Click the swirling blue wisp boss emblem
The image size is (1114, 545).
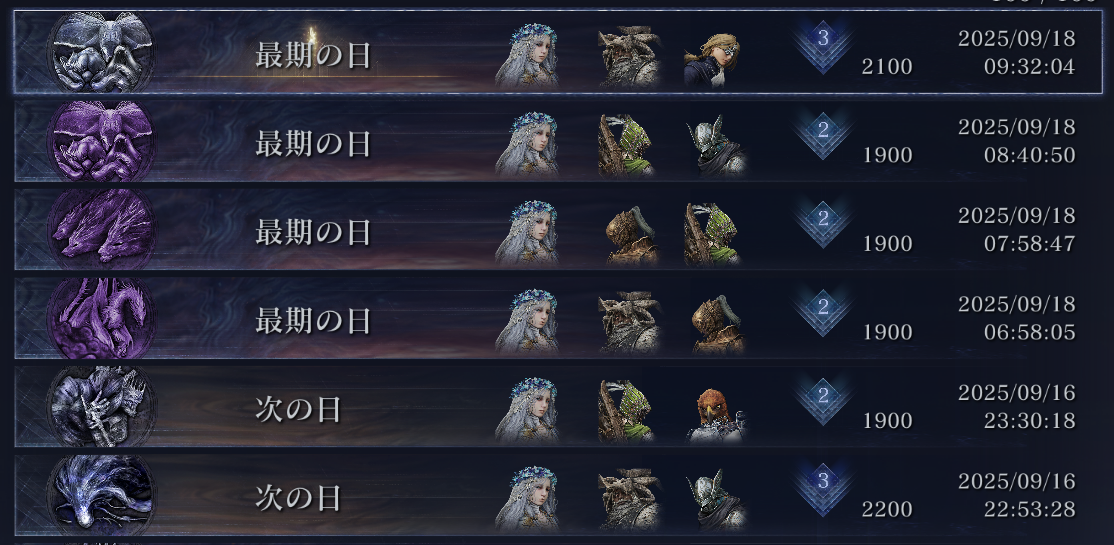click(x=100, y=495)
